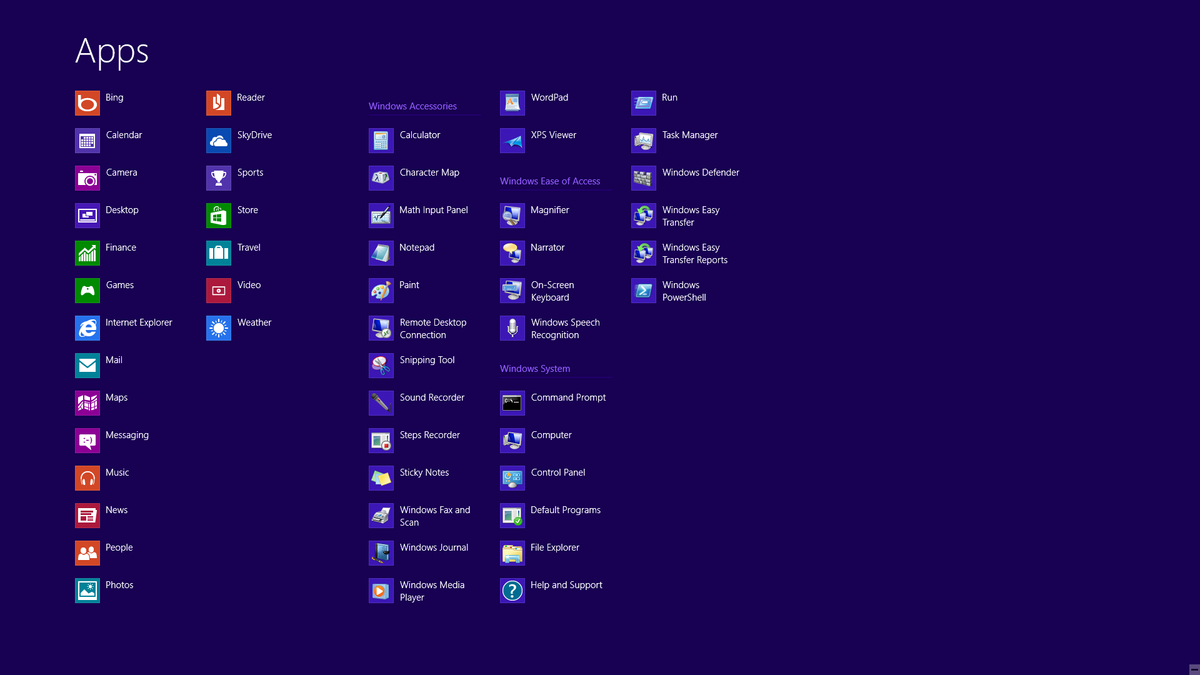Click the Windows System section header
Image resolution: width=1200 pixels, height=675 pixels.
pos(534,368)
